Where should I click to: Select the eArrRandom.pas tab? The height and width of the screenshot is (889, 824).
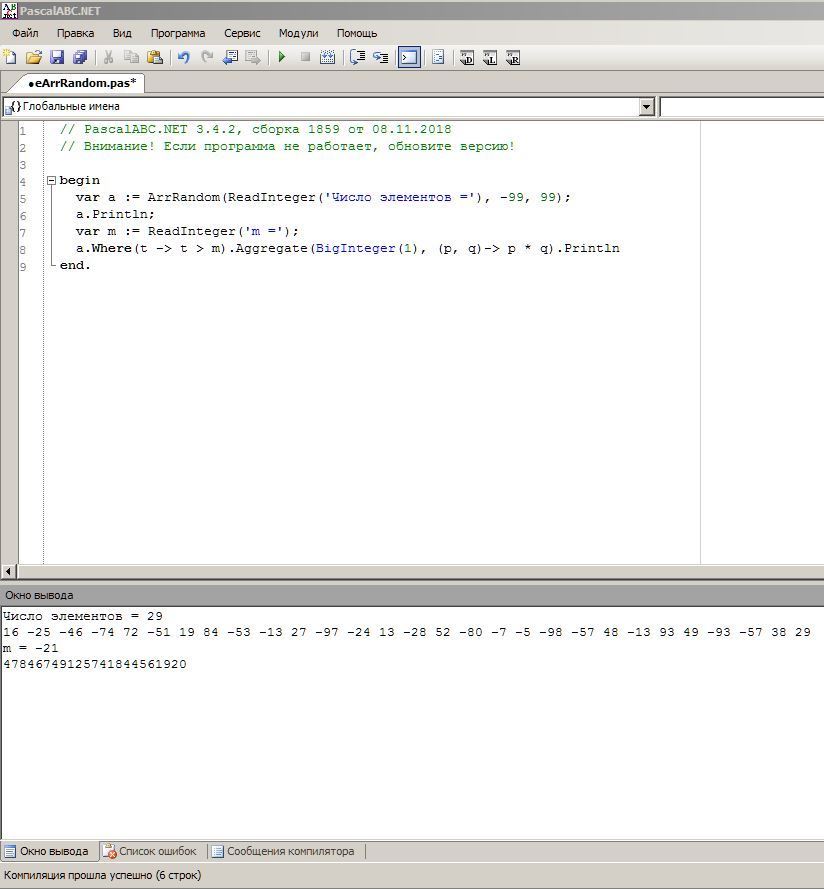click(x=80, y=83)
